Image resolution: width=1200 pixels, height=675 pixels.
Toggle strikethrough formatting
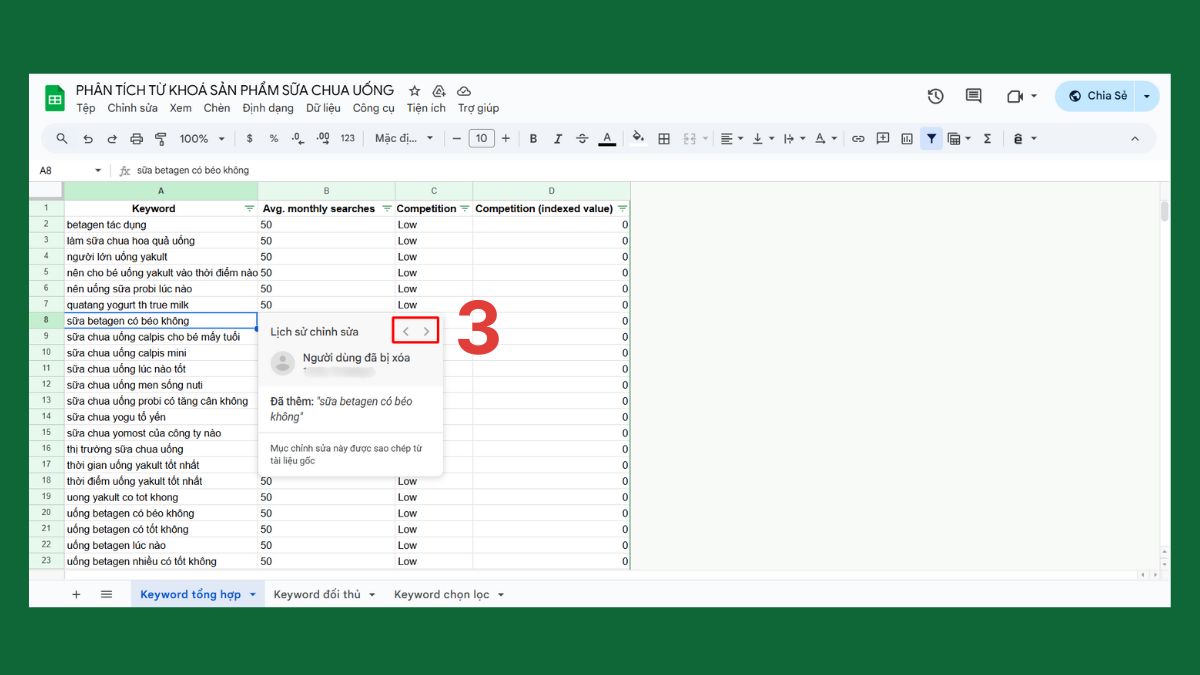coord(582,139)
